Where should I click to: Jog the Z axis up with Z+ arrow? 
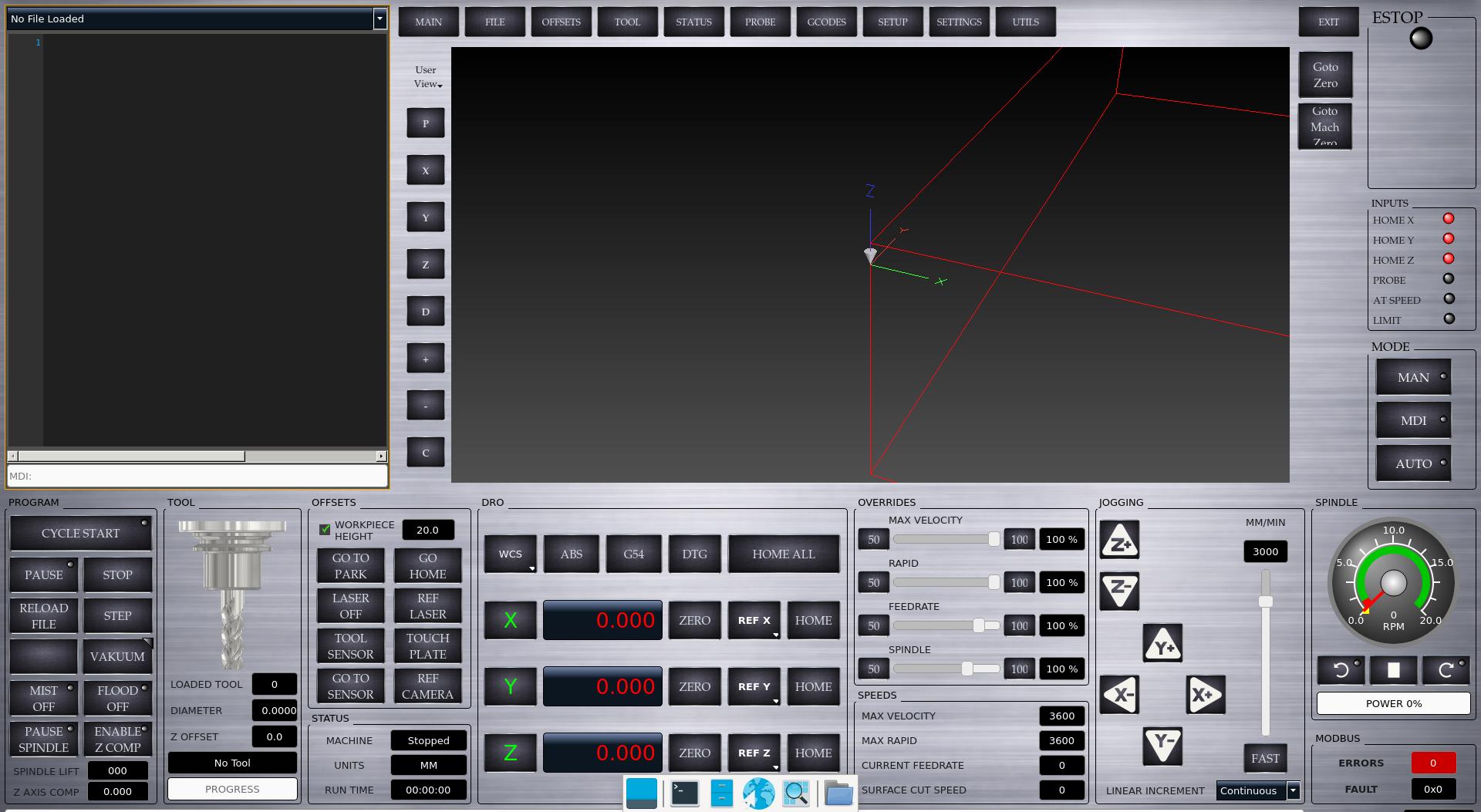coord(1119,541)
